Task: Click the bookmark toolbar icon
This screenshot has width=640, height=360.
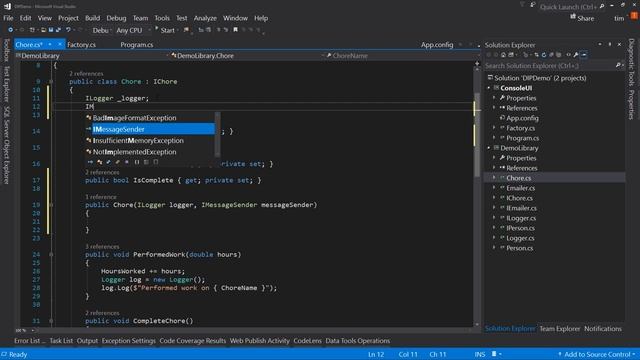Action: [x=236, y=30]
